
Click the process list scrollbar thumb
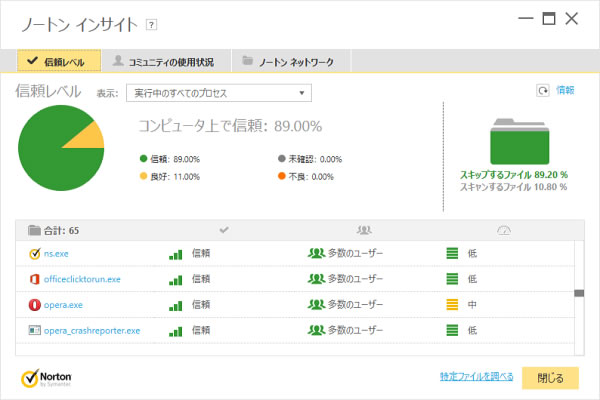click(579, 293)
